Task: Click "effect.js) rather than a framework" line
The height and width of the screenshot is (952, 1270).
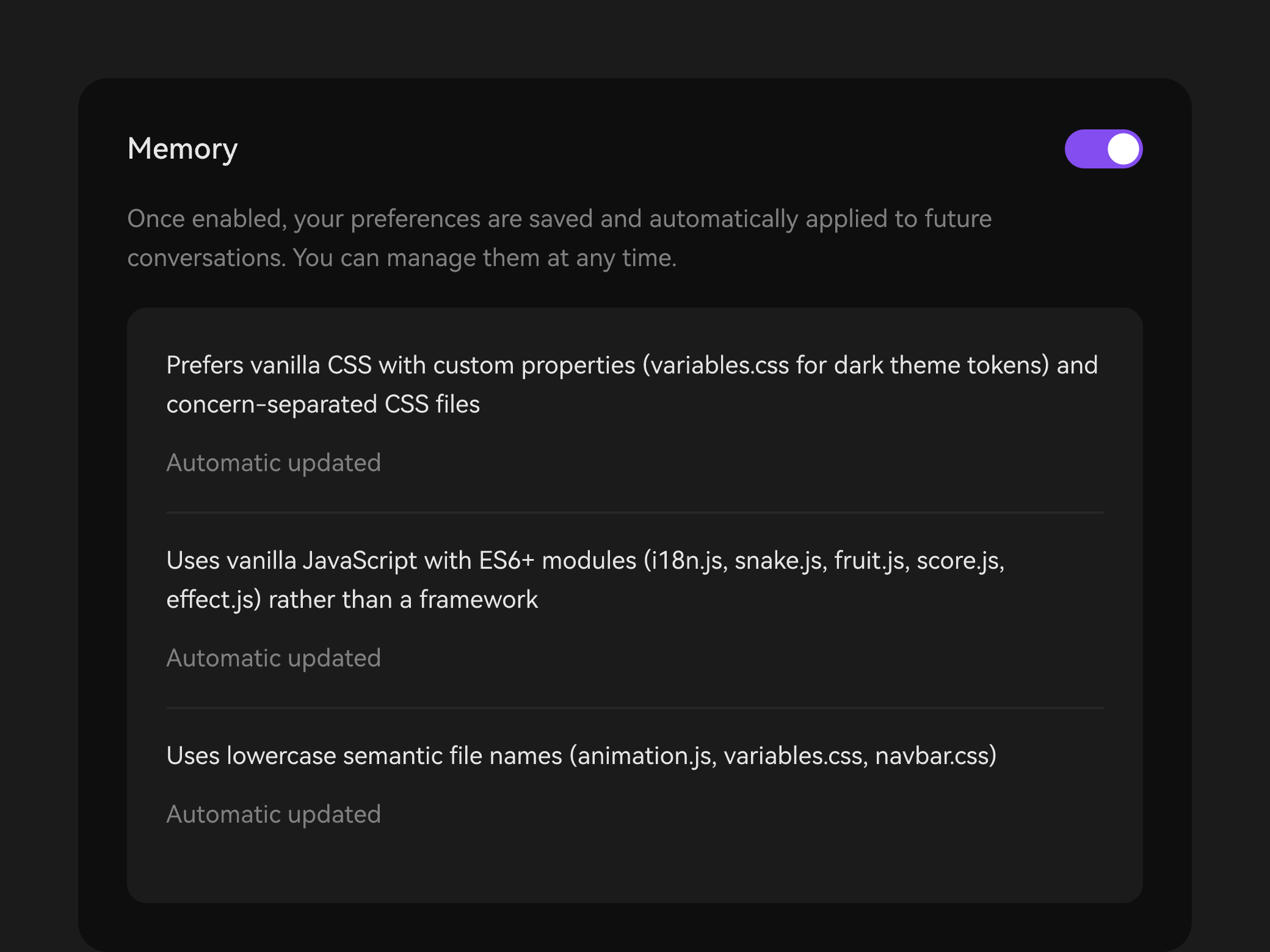Action: point(352,599)
